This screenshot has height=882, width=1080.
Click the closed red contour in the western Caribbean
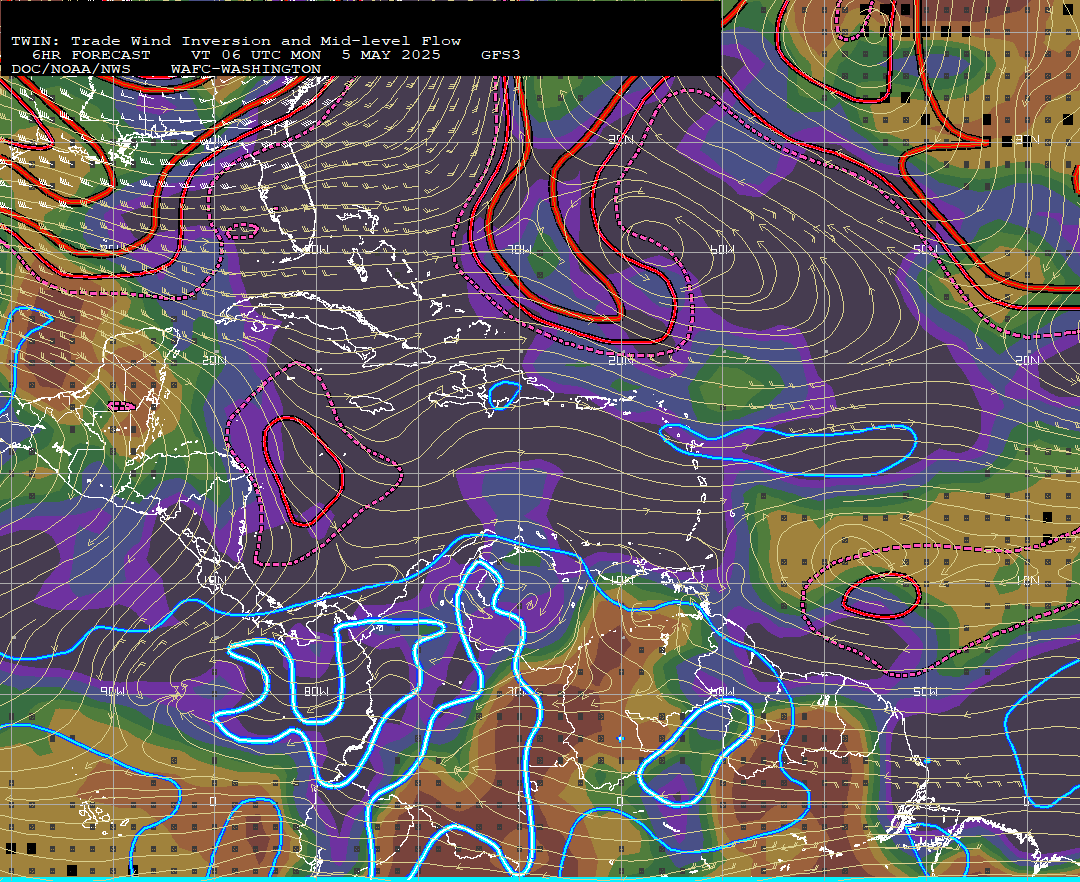click(303, 471)
